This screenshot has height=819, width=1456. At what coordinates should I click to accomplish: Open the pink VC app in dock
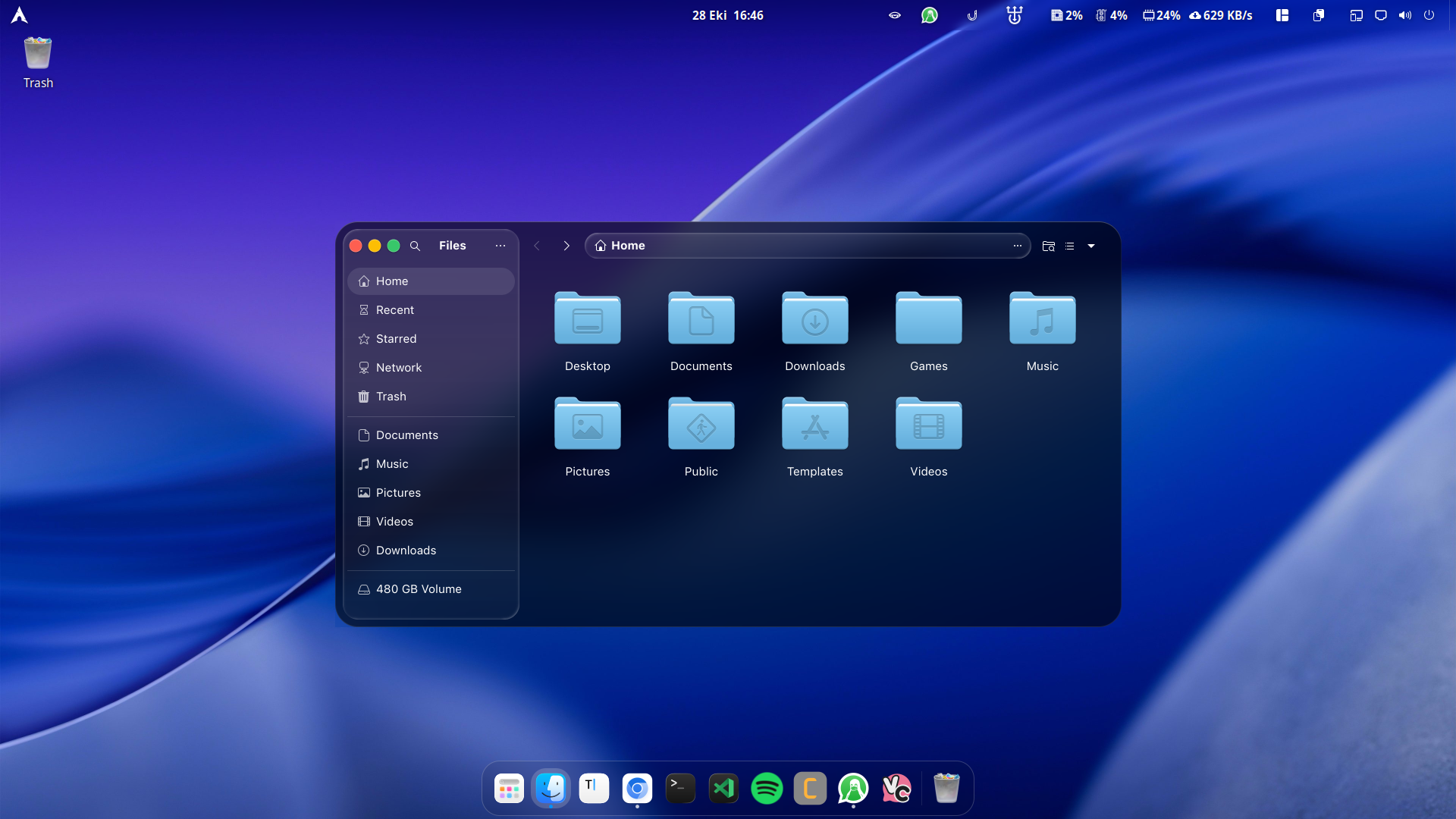tap(896, 789)
